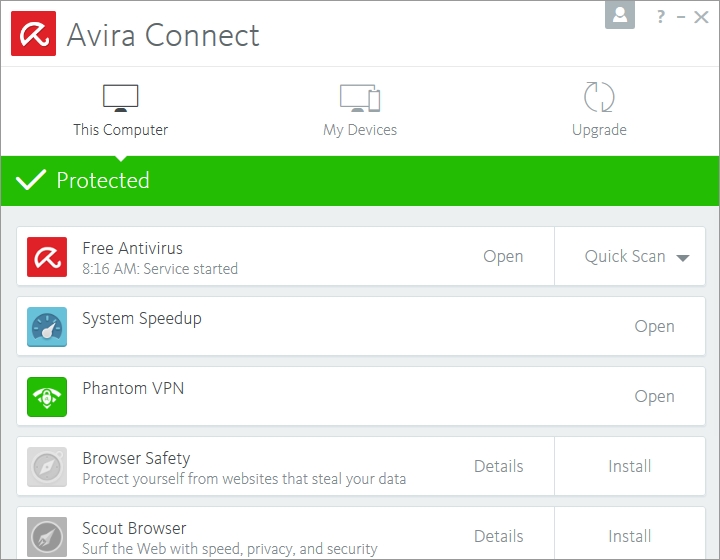
Task: Click the help question mark icon
Action: click(x=661, y=17)
